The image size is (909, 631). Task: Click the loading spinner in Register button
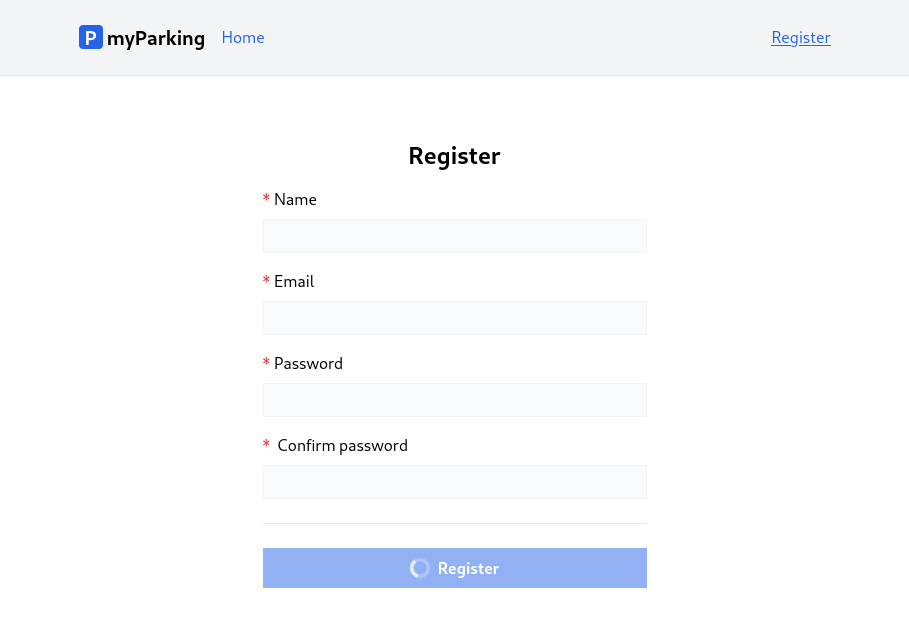click(420, 568)
